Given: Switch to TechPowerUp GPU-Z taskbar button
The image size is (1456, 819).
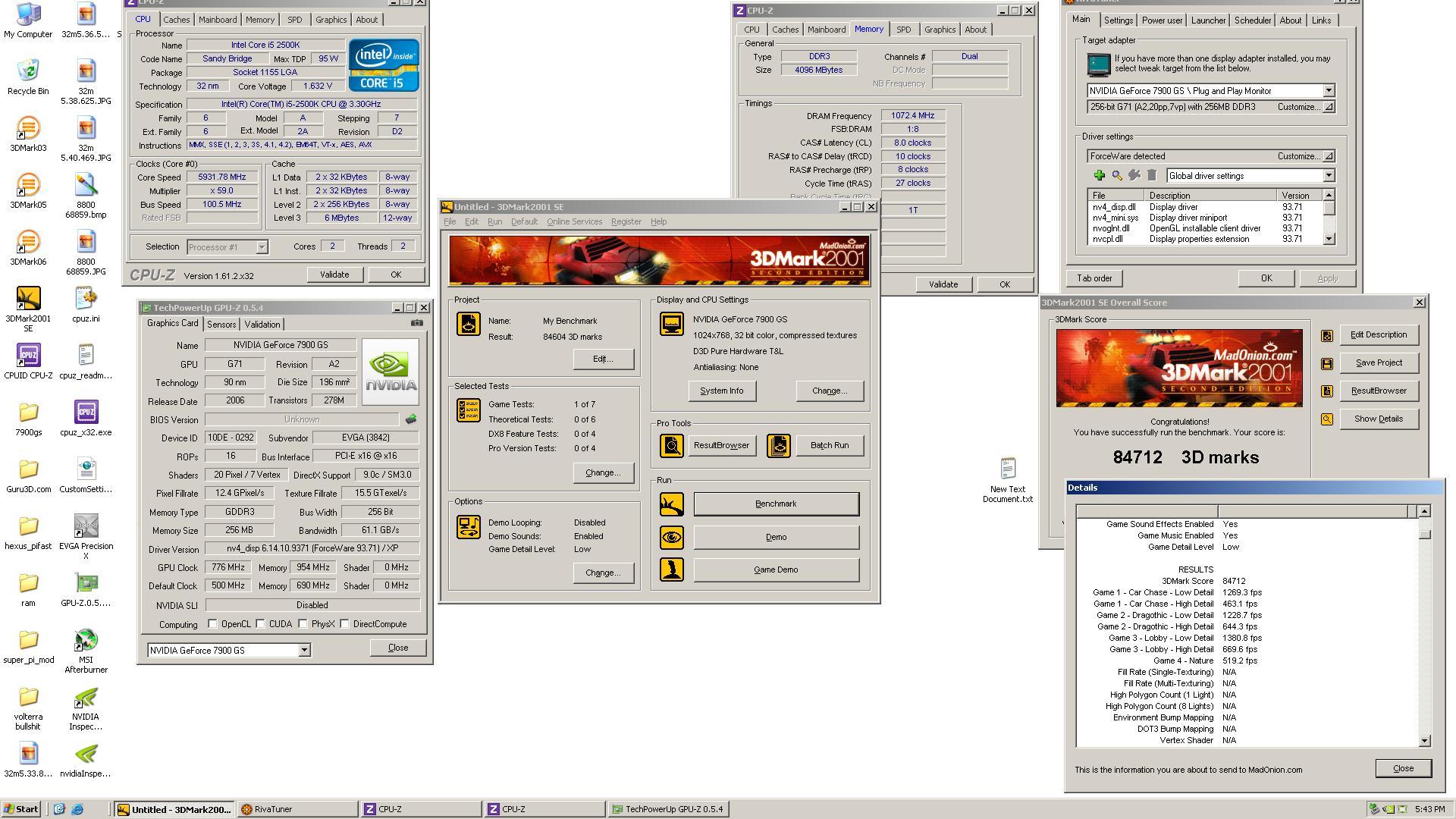Looking at the screenshot, I should (667, 809).
